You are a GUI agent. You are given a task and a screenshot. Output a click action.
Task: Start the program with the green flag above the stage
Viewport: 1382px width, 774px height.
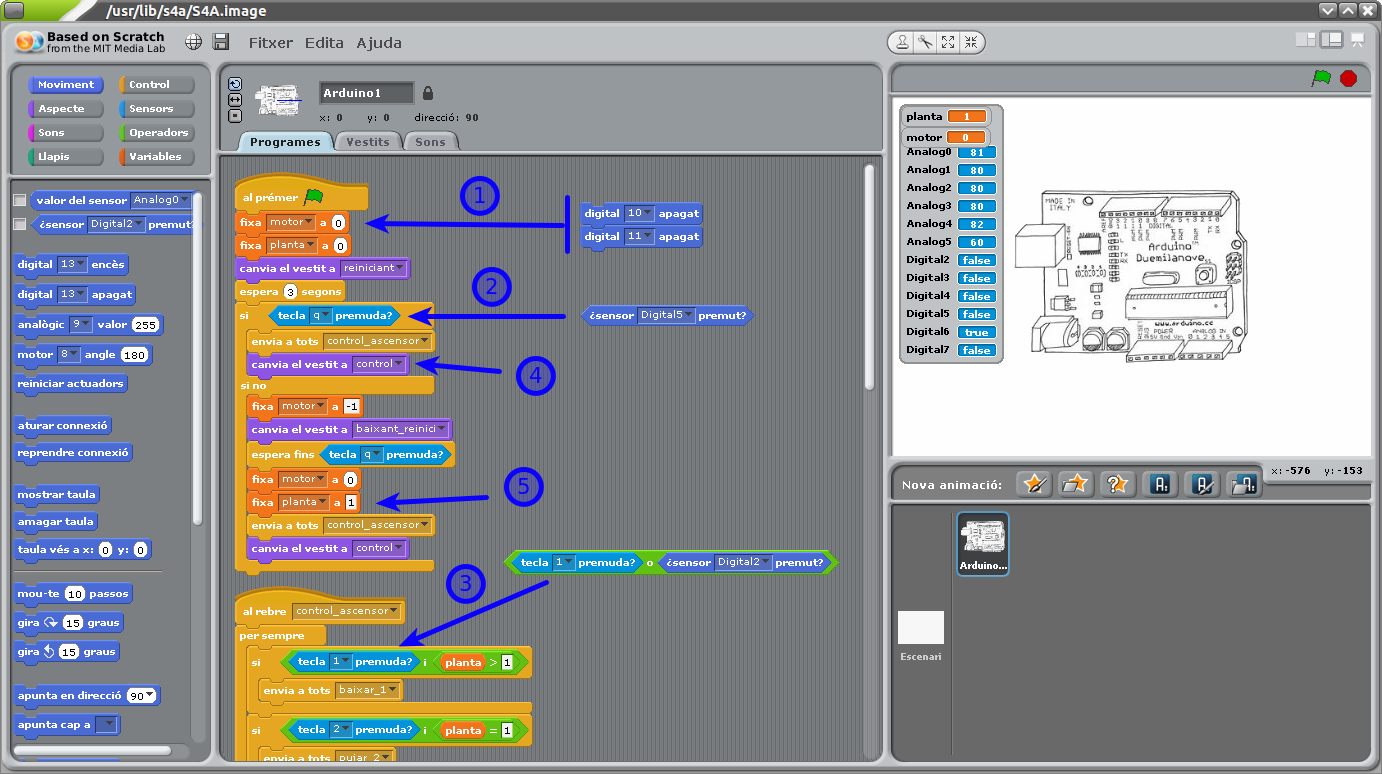[x=1321, y=78]
